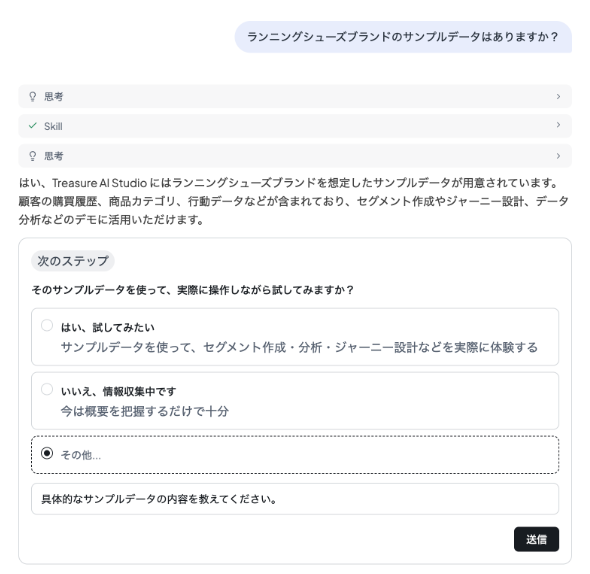Click the text field with 具体的なサンプルデータ text
Image resolution: width=590 pixels, height=574 pixels.
pos(295,499)
